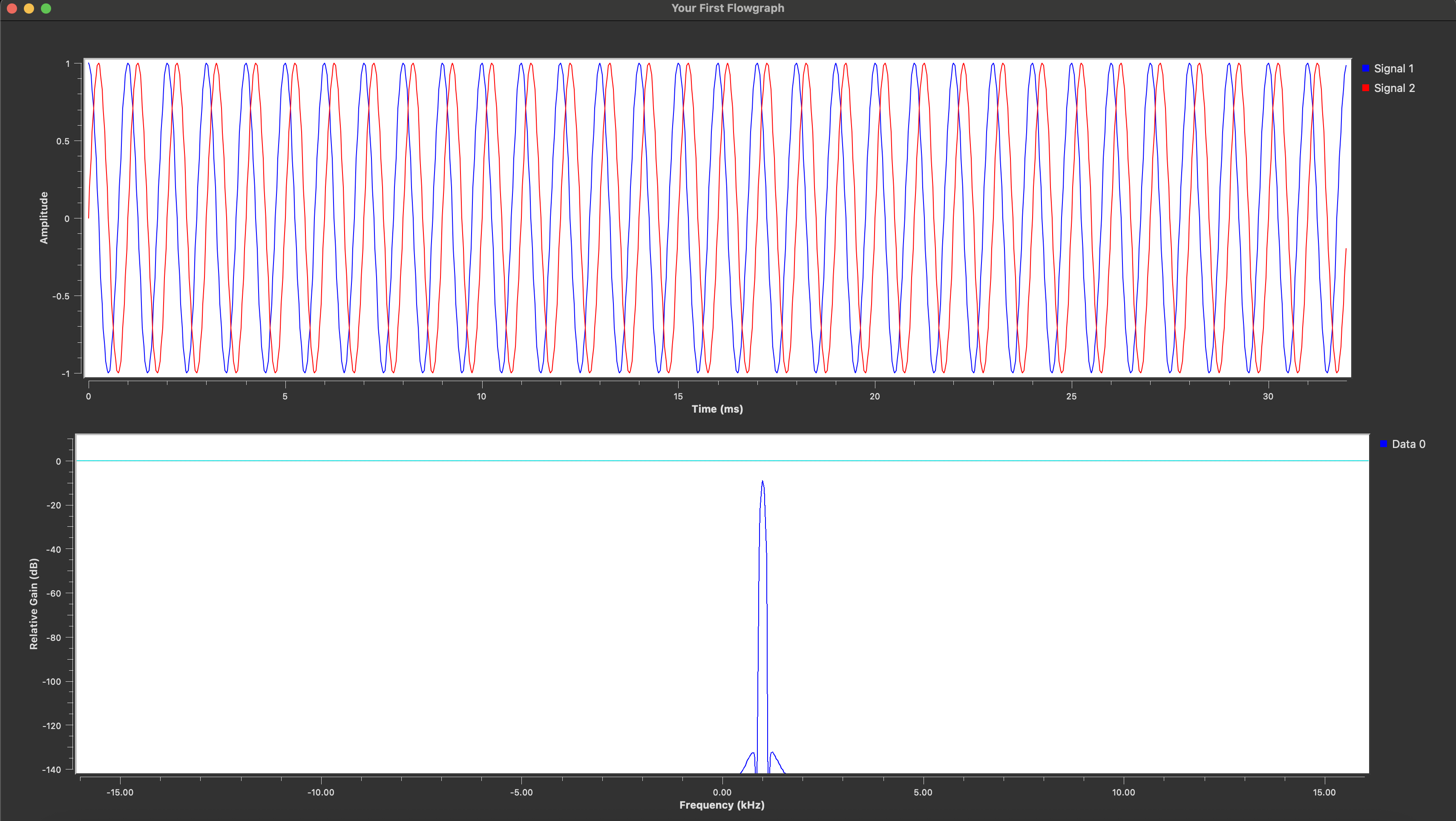Click the Relative Gain (dB) axis label
This screenshot has height=821, width=1456.
coord(34,603)
